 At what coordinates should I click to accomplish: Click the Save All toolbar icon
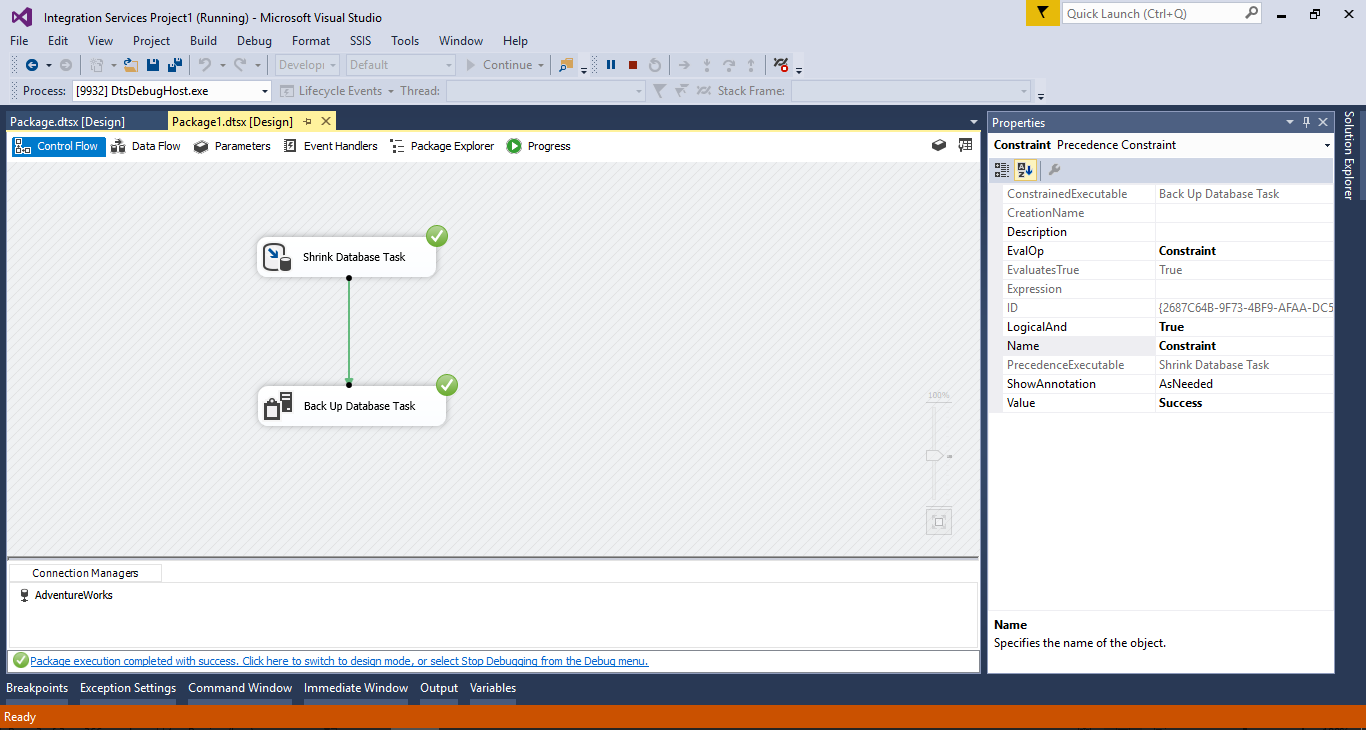(175, 65)
